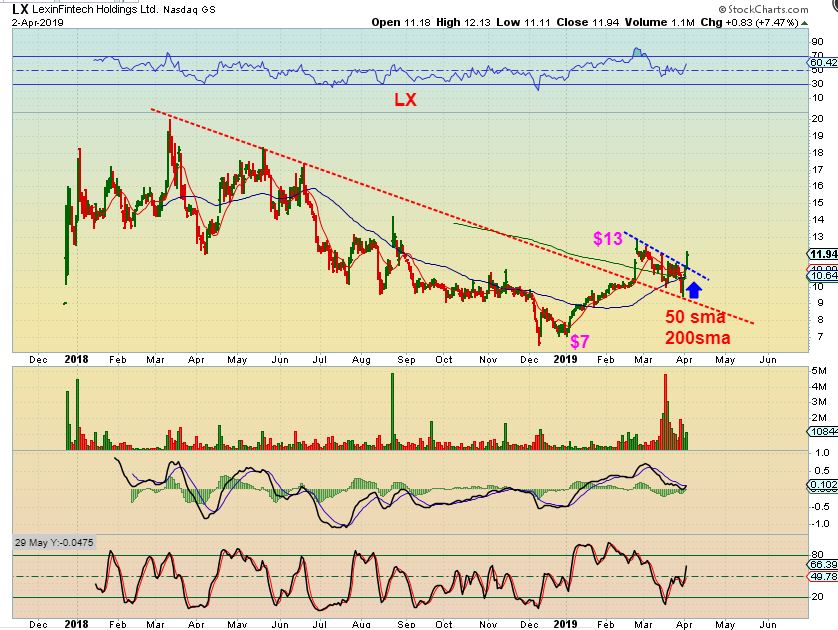Click the 90 label on the RSI axis
The image size is (838, 630).
click(x=817, y=42)
